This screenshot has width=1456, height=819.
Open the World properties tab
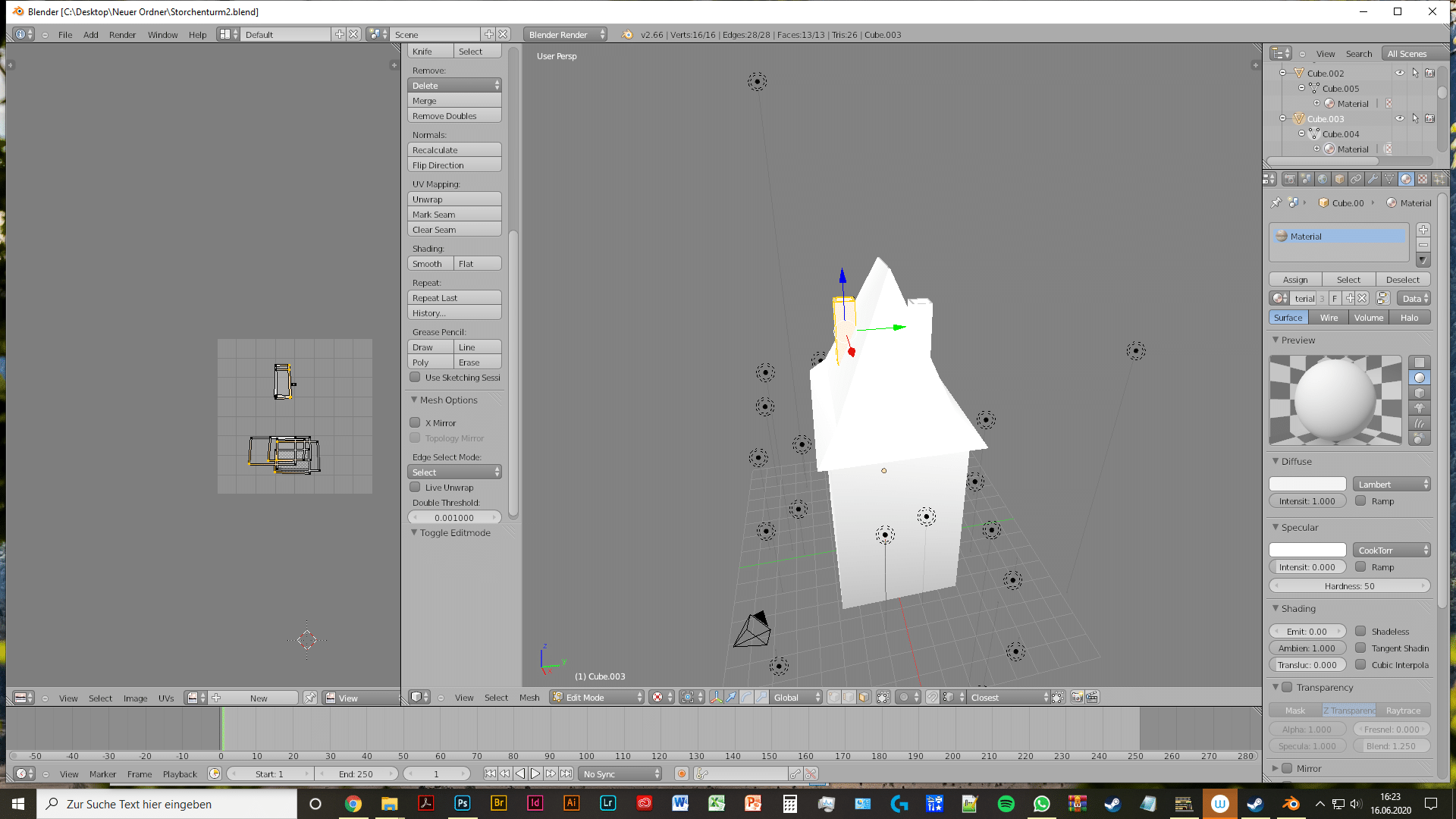(x=1323, y=179)
